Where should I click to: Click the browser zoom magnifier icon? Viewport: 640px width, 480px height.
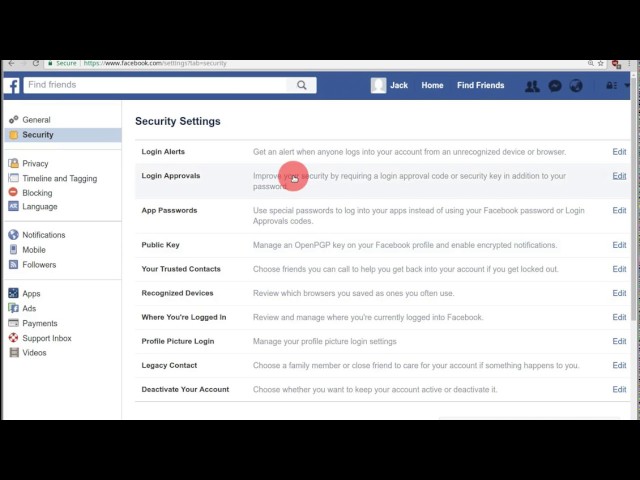coord(591,63)
